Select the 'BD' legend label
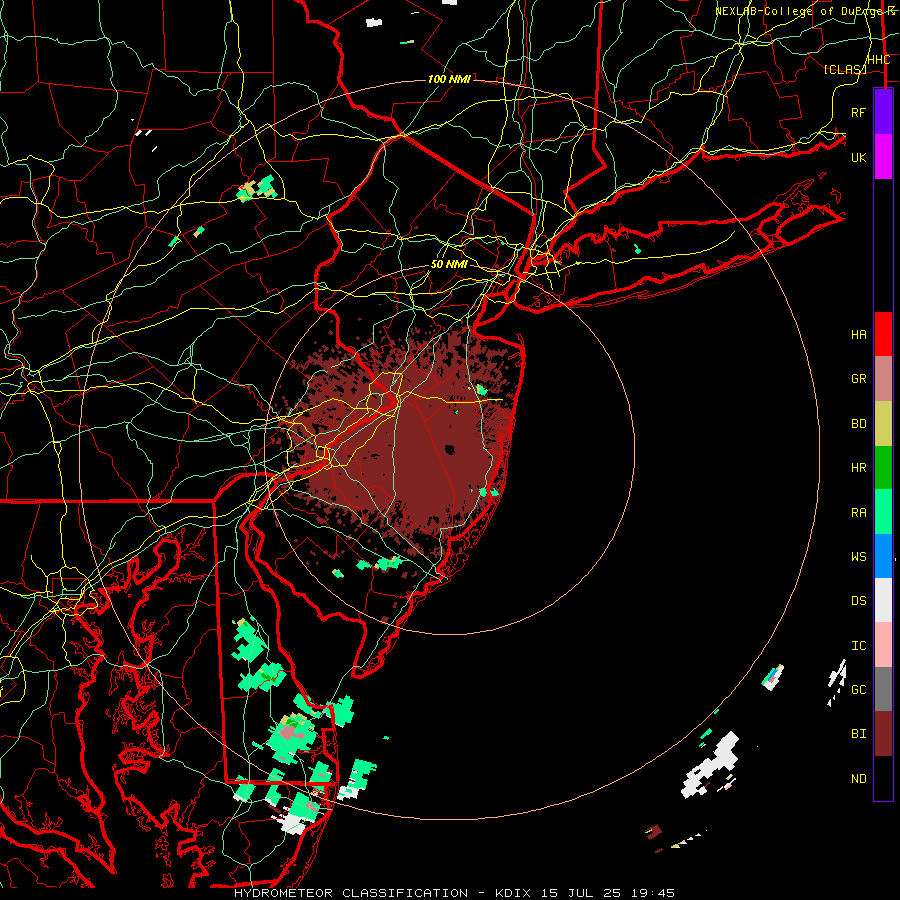The width and height of the screenshot is (900, 900). 859,424
